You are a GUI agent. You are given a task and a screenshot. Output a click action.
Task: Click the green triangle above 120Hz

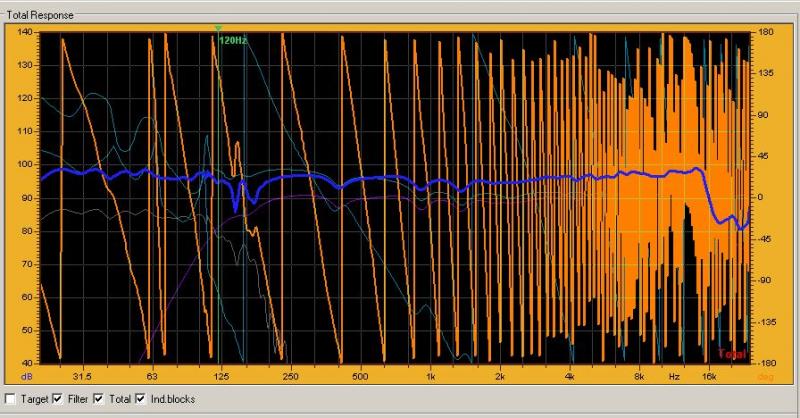218,28
